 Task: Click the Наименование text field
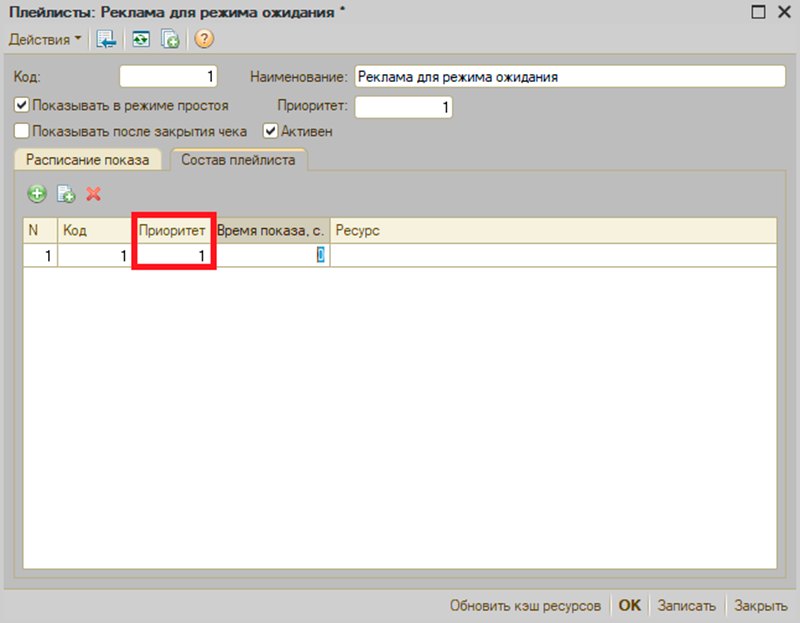(x=569, y=77)
